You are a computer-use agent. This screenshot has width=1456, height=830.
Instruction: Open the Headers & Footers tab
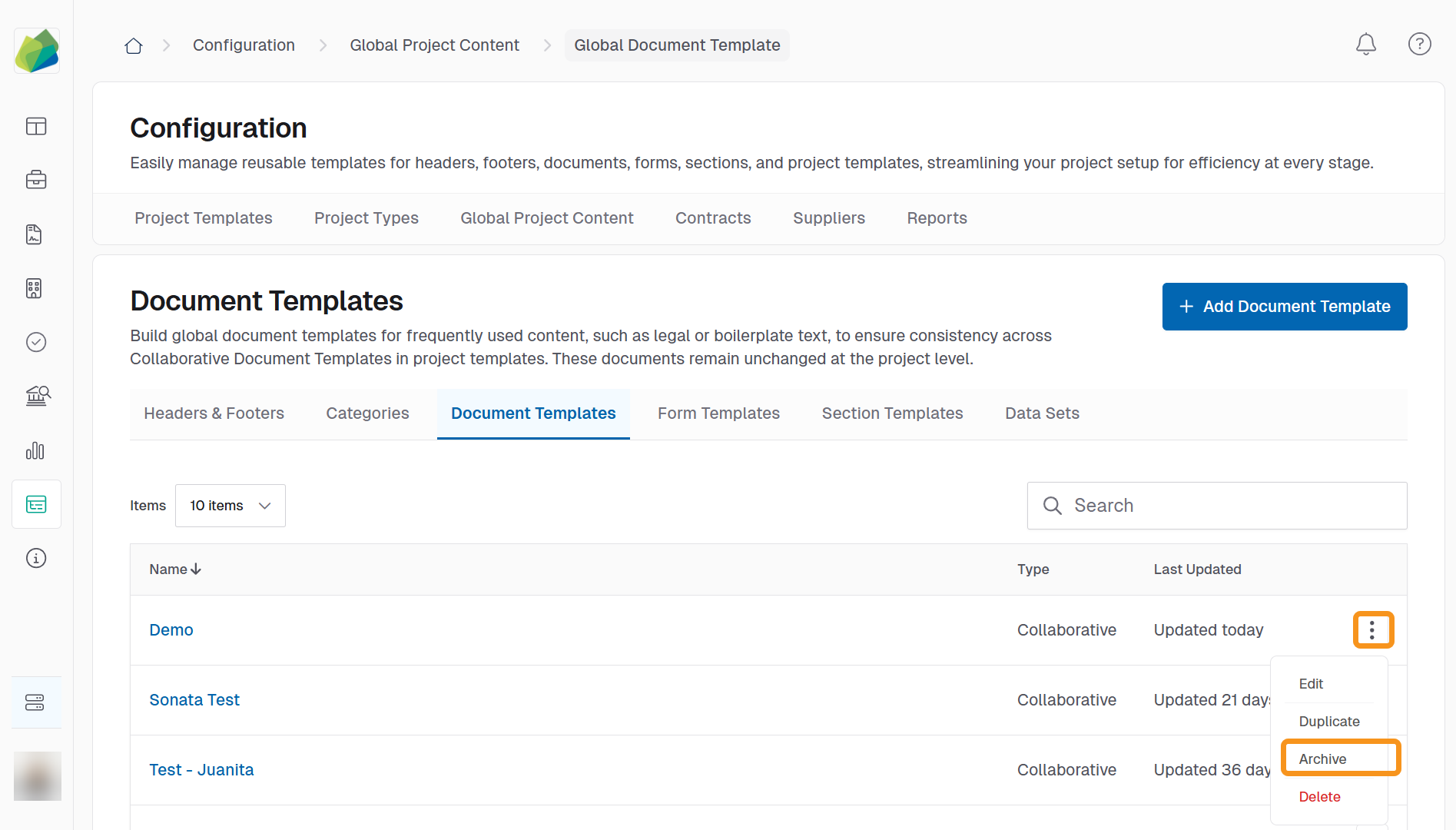point(214,413)
